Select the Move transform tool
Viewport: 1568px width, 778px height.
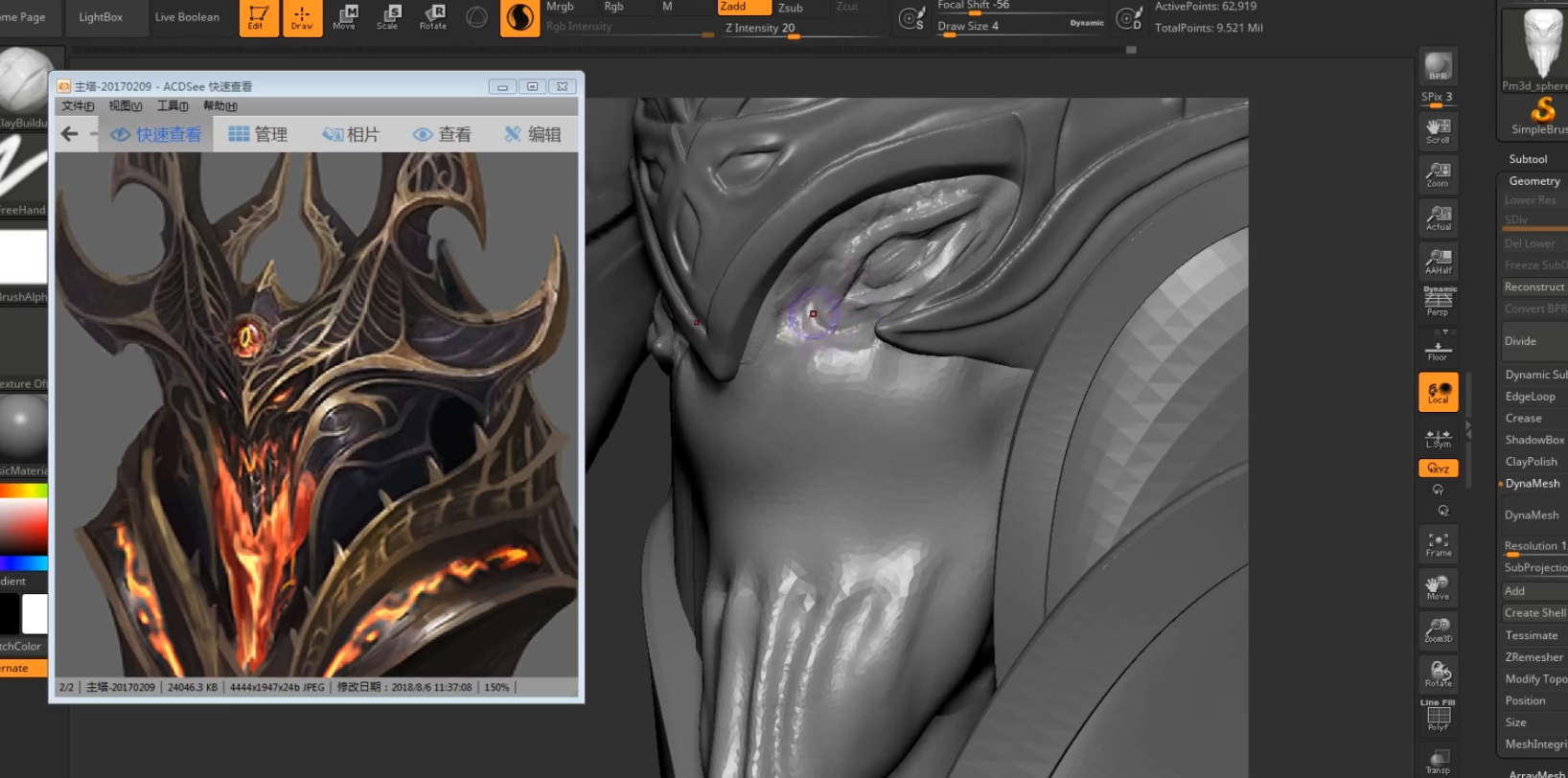(x=344, y=17)
